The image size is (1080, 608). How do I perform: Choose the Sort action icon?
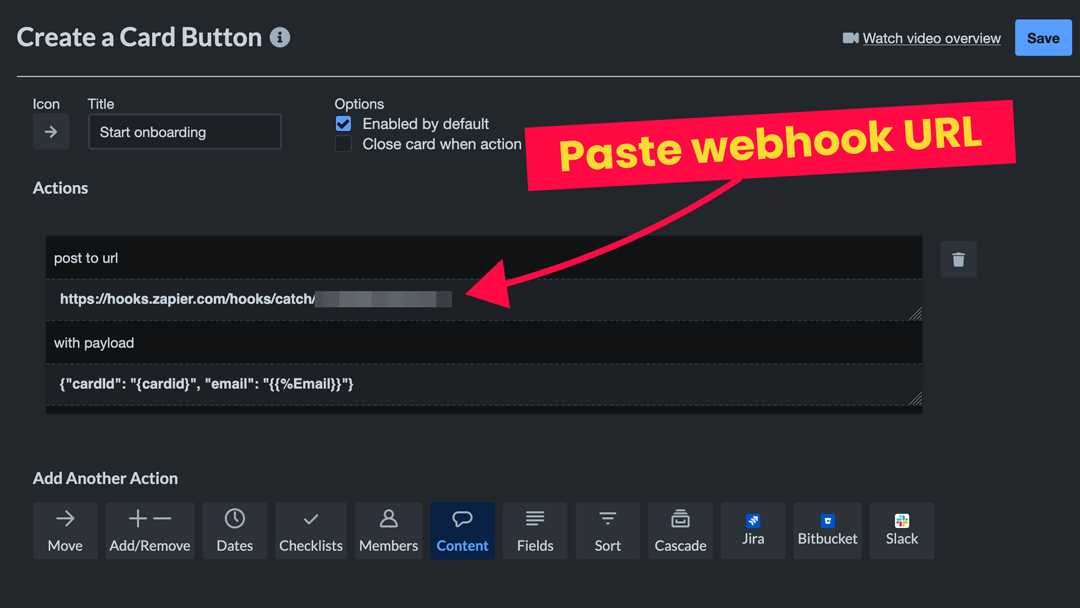click(607, 530)
